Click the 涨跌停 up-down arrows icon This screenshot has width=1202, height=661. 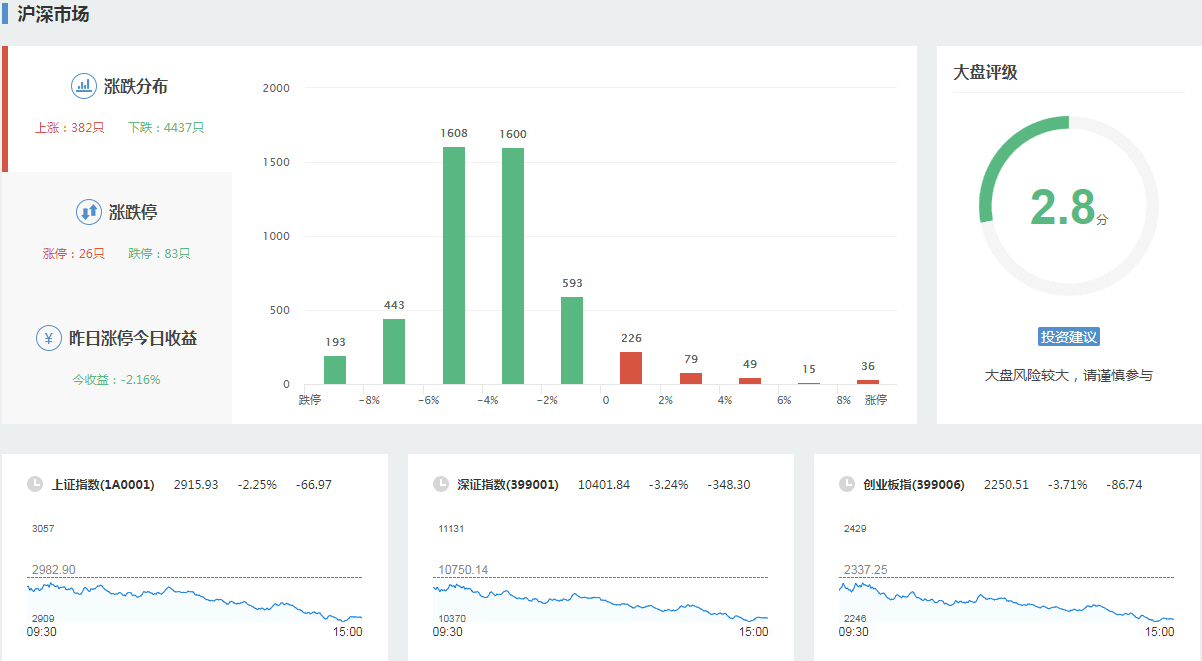(x=89, y=212)
